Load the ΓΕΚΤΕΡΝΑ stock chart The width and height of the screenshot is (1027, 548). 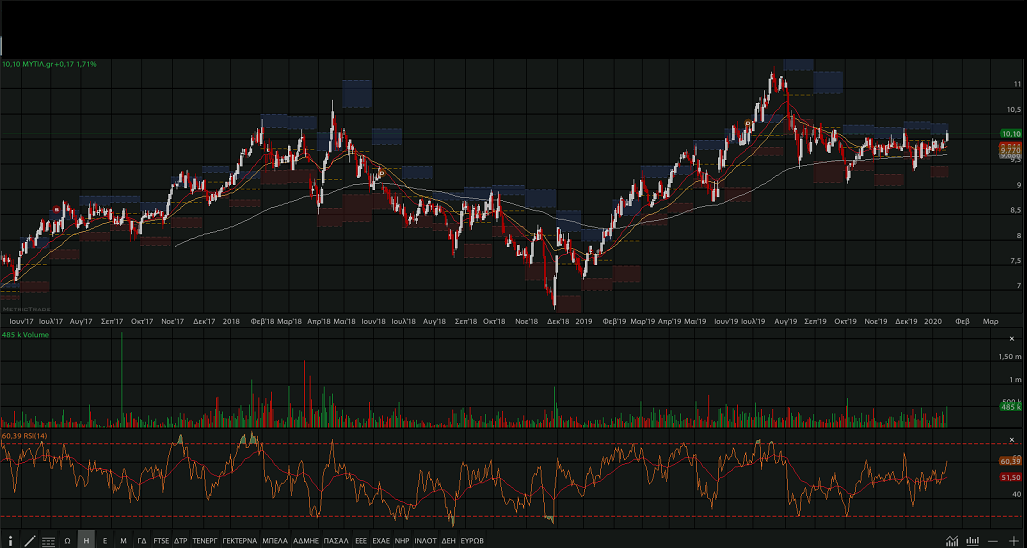point(239,540)
